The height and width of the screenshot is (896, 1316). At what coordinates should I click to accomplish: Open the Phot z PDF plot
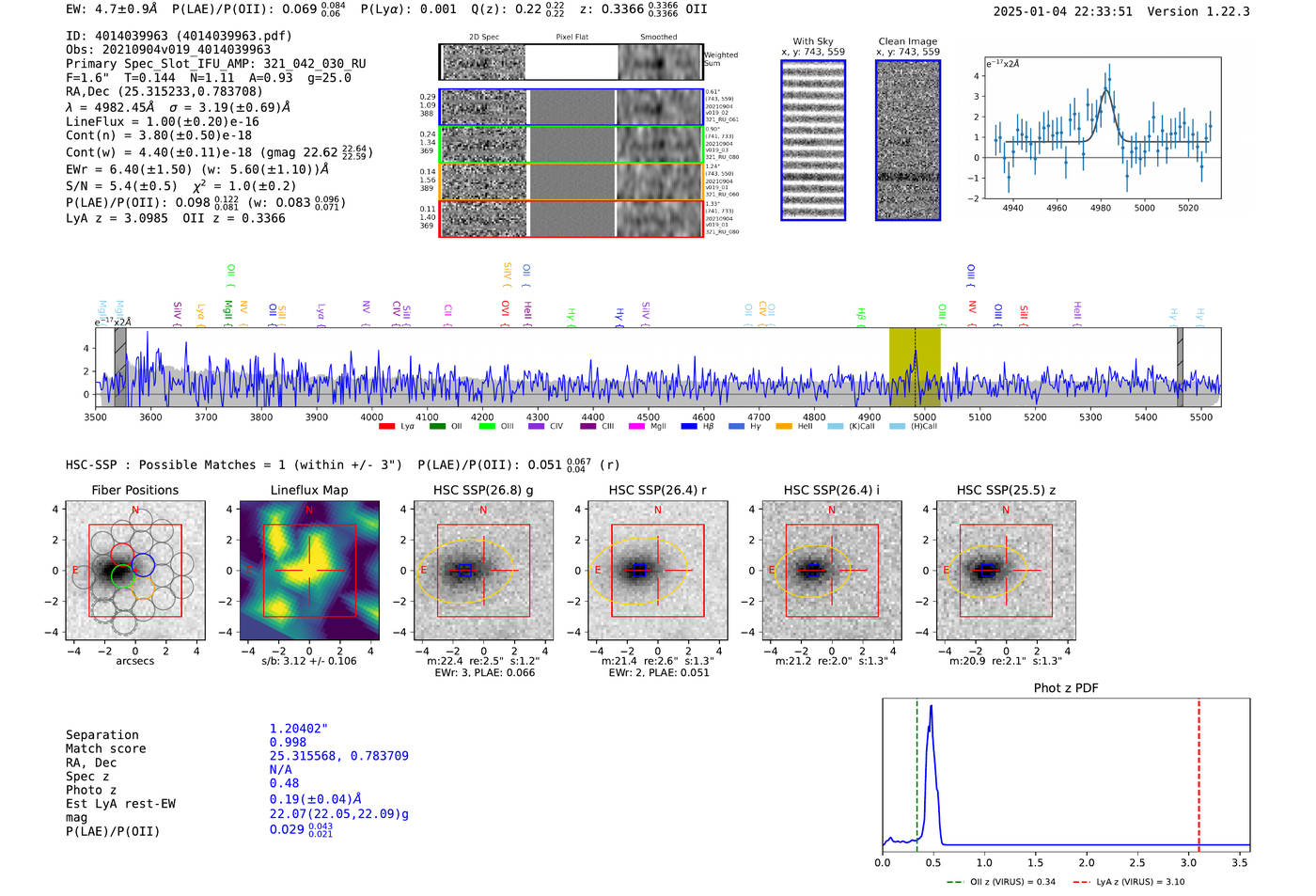(x=1066, y=776)
